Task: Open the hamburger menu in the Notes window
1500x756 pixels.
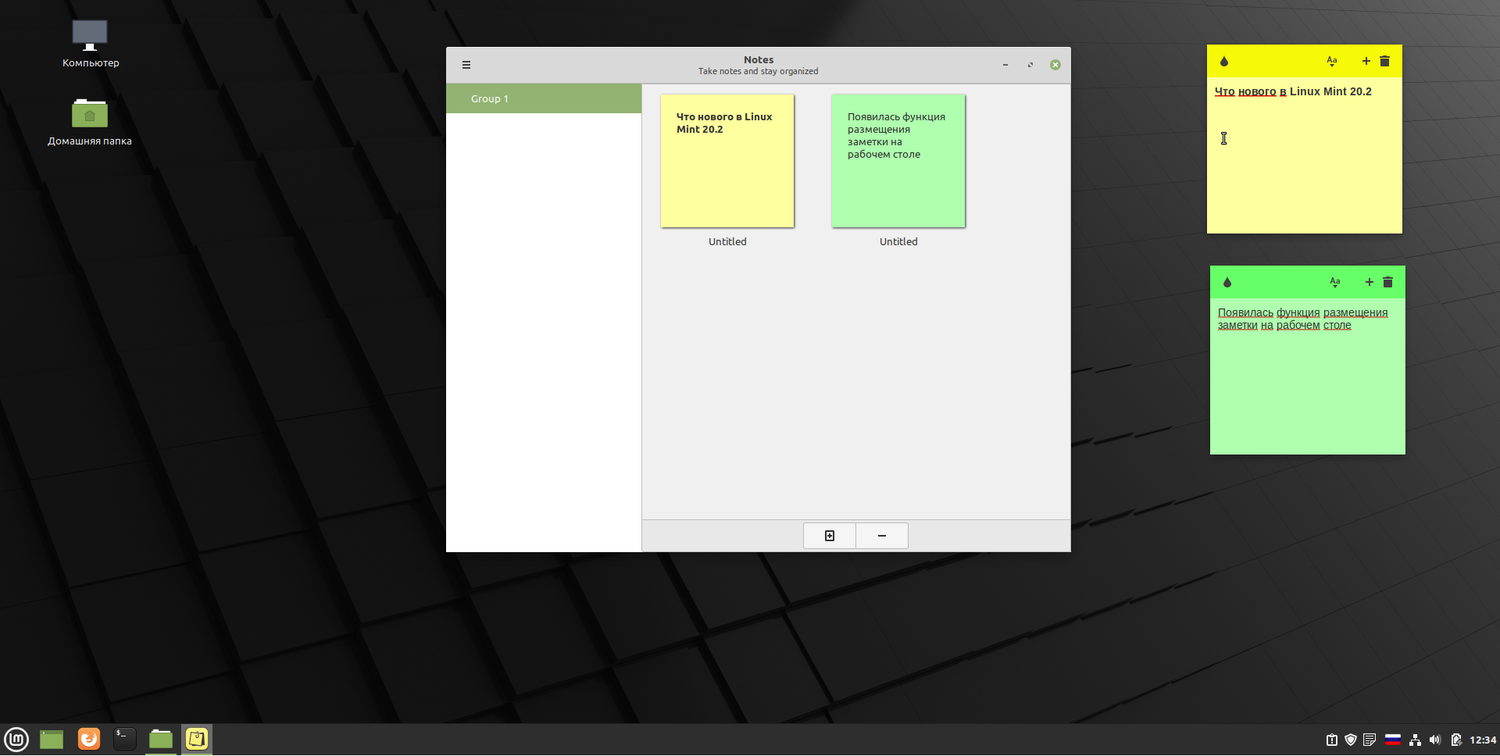Action: coord(466,65)
